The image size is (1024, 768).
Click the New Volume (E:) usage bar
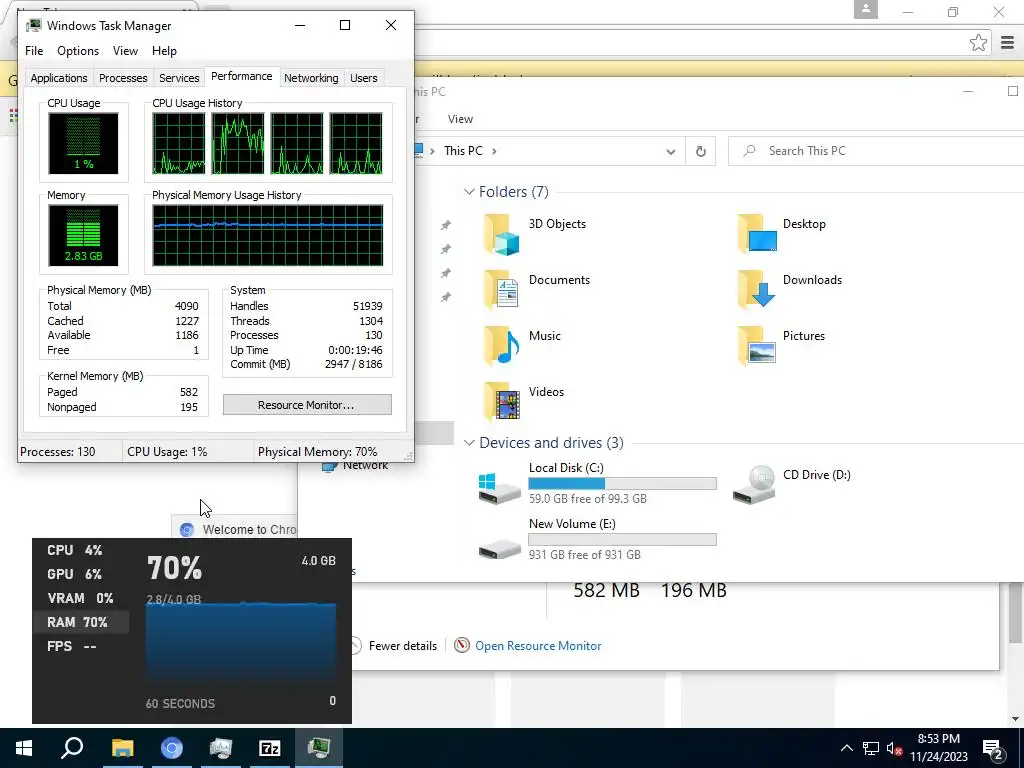622,539
